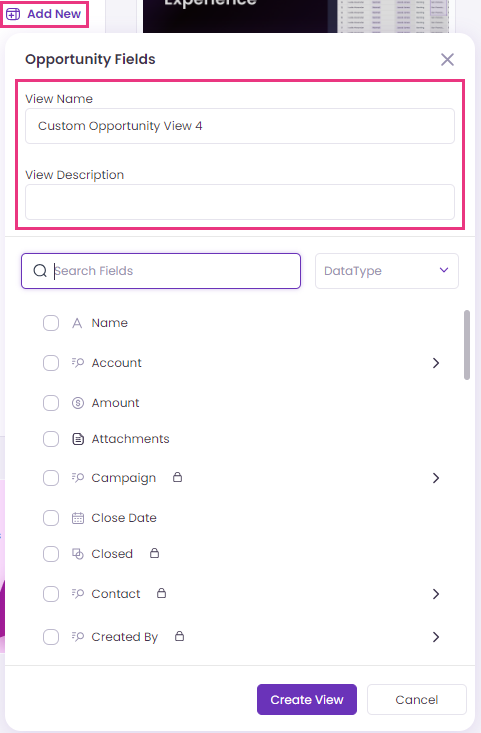Click the Cancel button
This screenshot has width=481, height=733.
[x=416, y=699]
